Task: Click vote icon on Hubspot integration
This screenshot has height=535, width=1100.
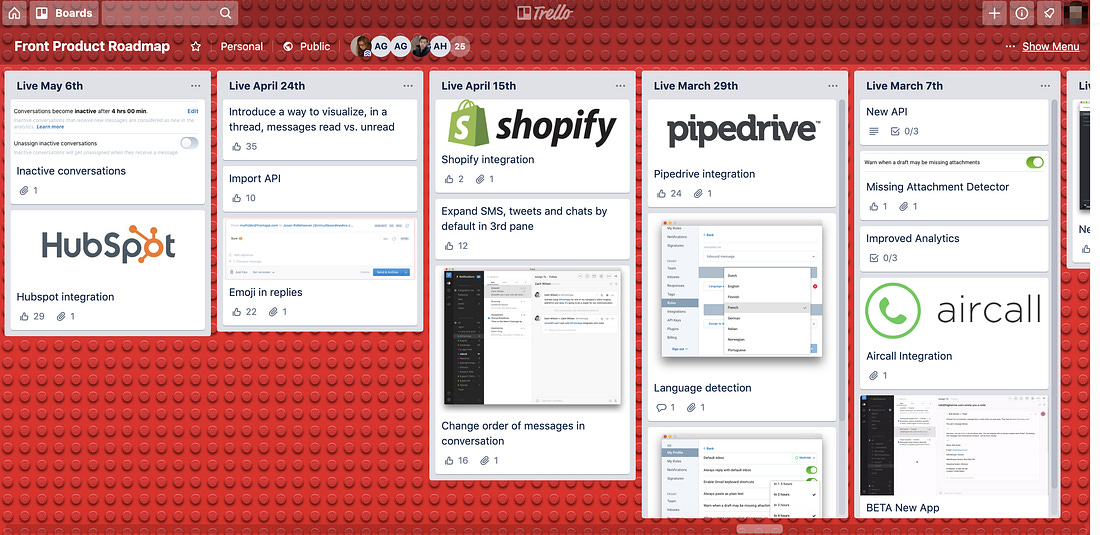Action: pyautogui.click(x=25, y=316)
